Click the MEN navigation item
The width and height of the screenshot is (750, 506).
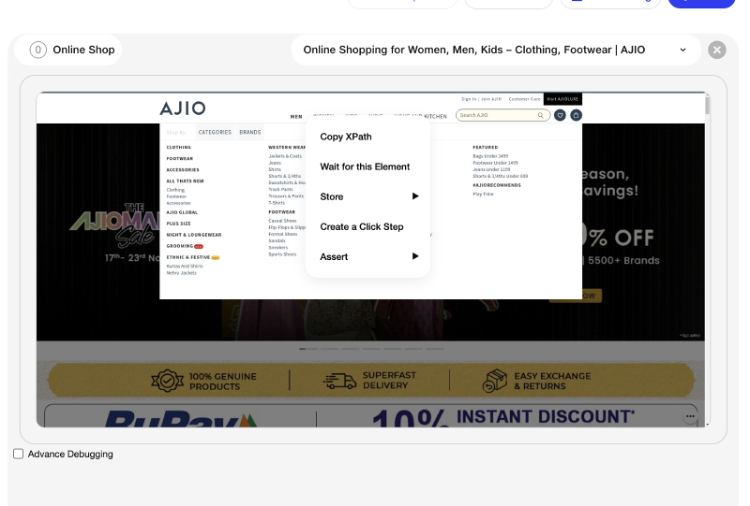click(x=296, y=116)
